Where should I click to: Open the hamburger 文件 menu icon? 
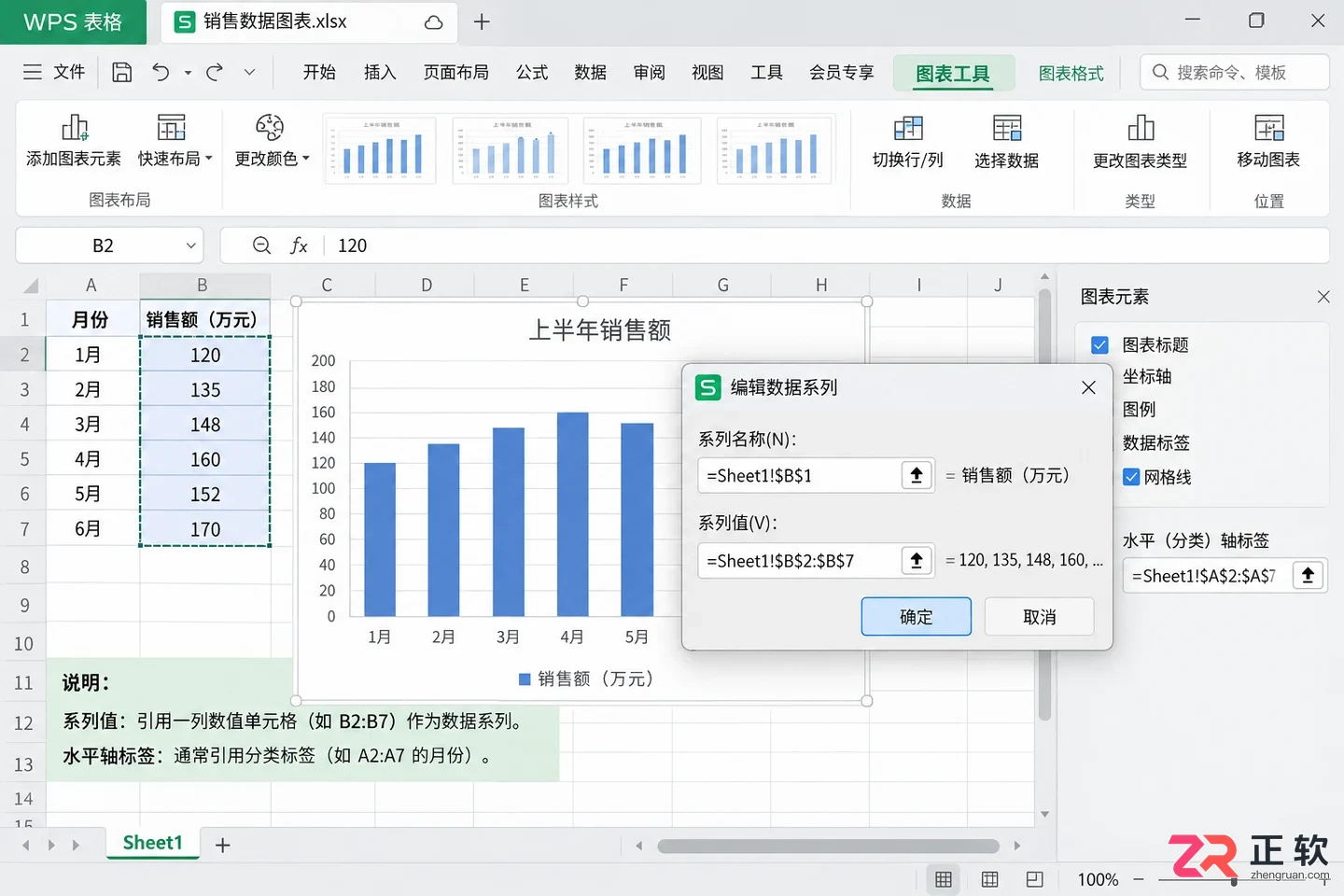[33, 72]
